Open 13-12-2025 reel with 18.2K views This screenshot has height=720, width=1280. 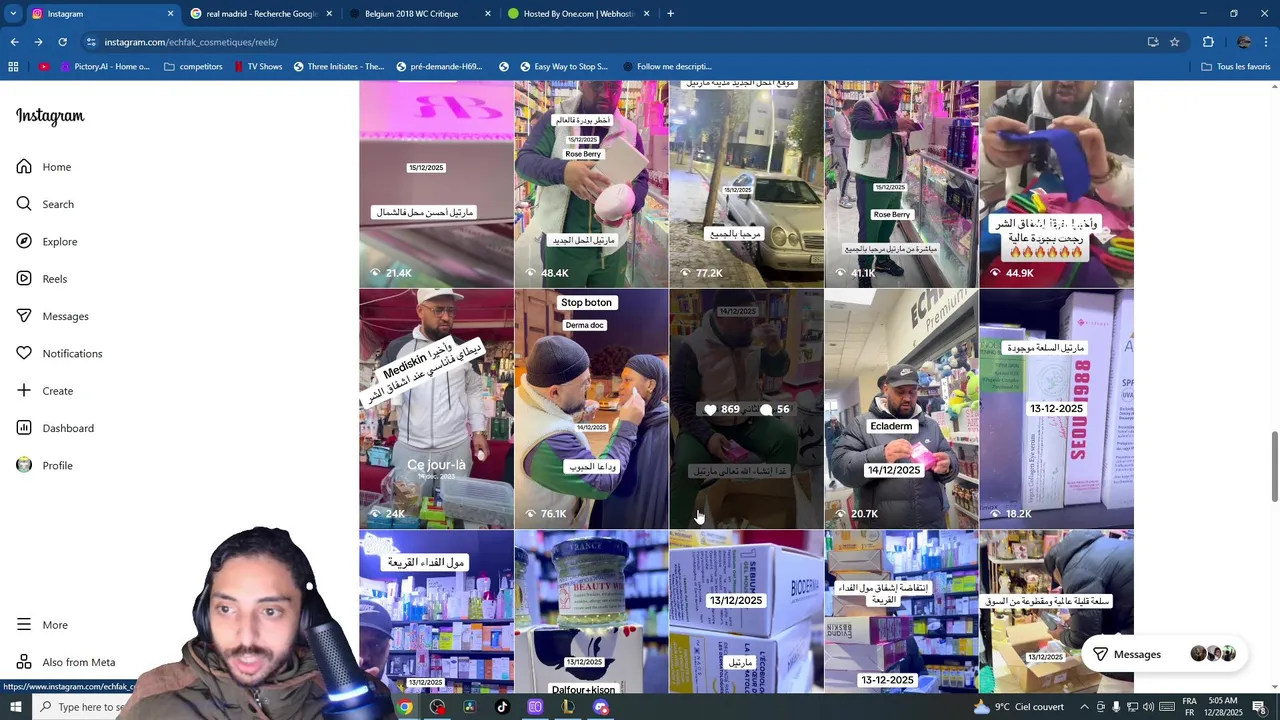click(x=1056, y=409)
